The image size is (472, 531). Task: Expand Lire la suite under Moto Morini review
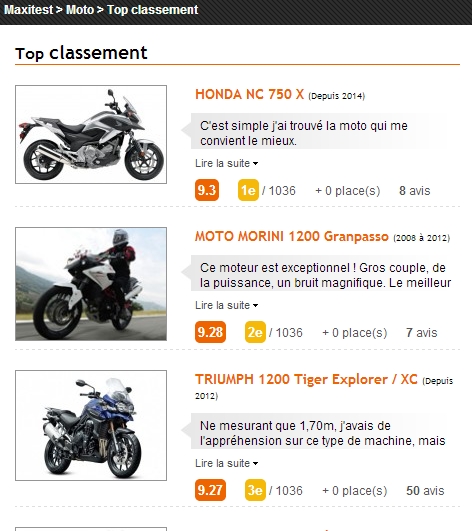click(x=227, y=305)
